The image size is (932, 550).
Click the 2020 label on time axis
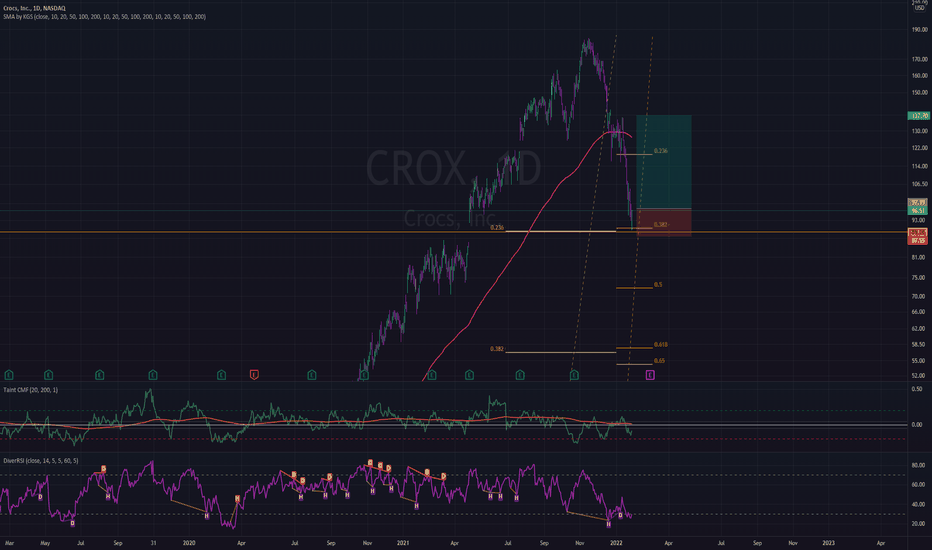[189, 543]
